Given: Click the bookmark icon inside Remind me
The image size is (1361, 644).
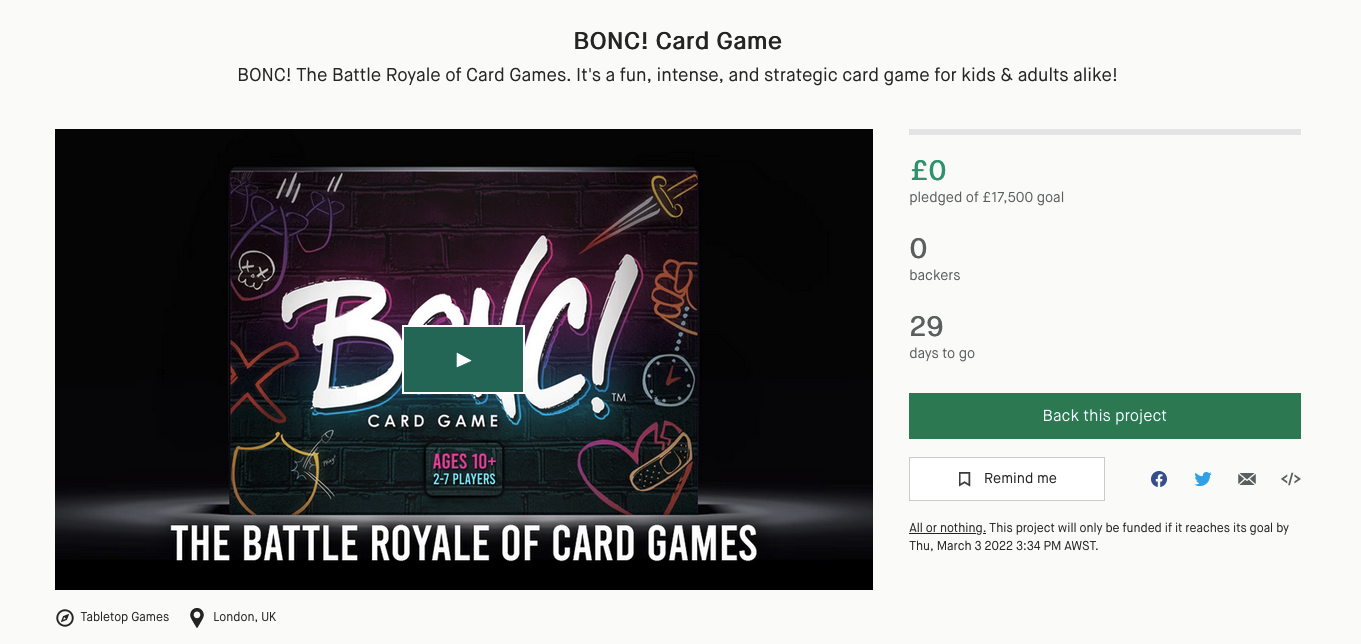Looking at the screenshot, I should point(963,479).
